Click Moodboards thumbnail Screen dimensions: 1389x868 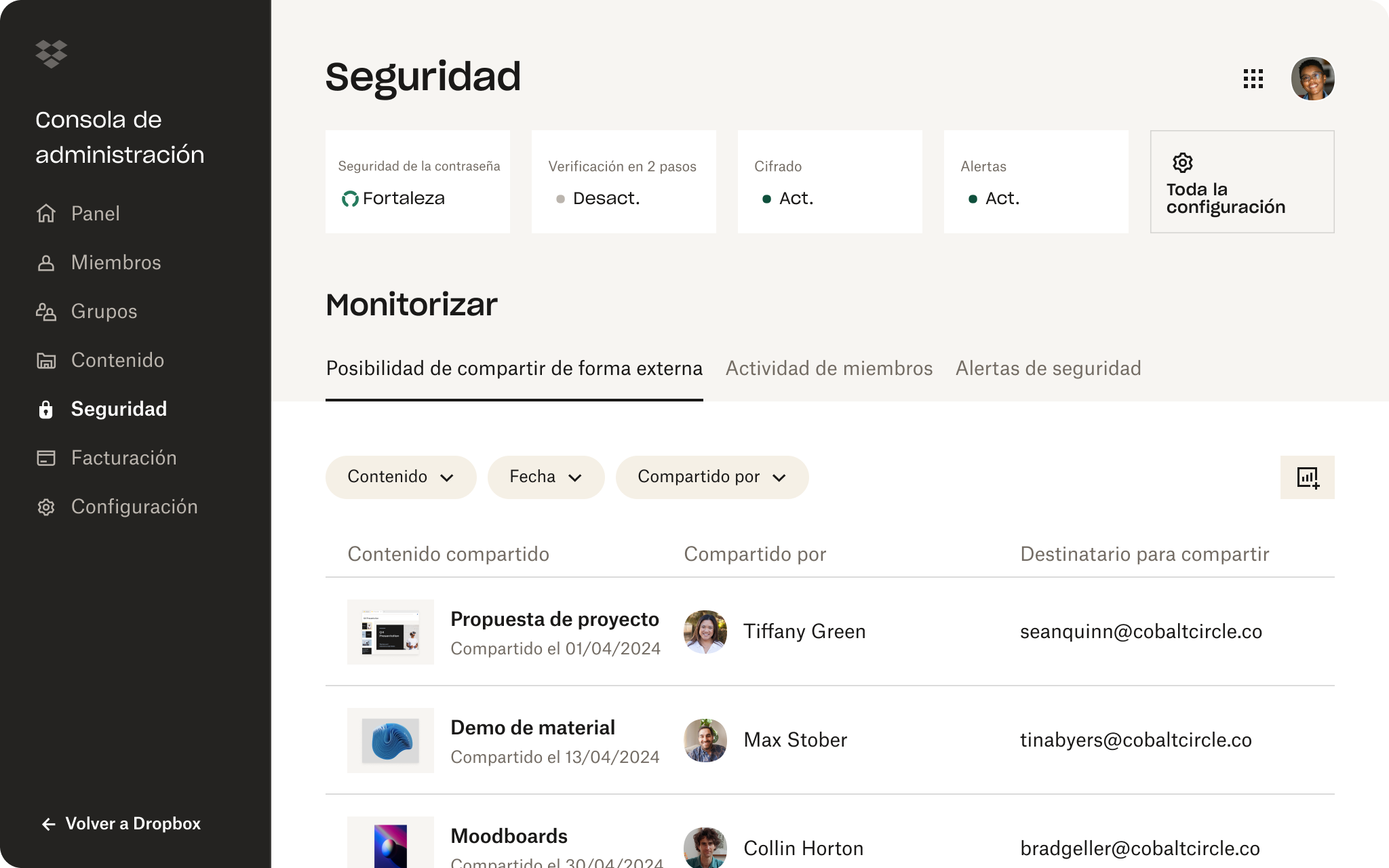(391, 842)
